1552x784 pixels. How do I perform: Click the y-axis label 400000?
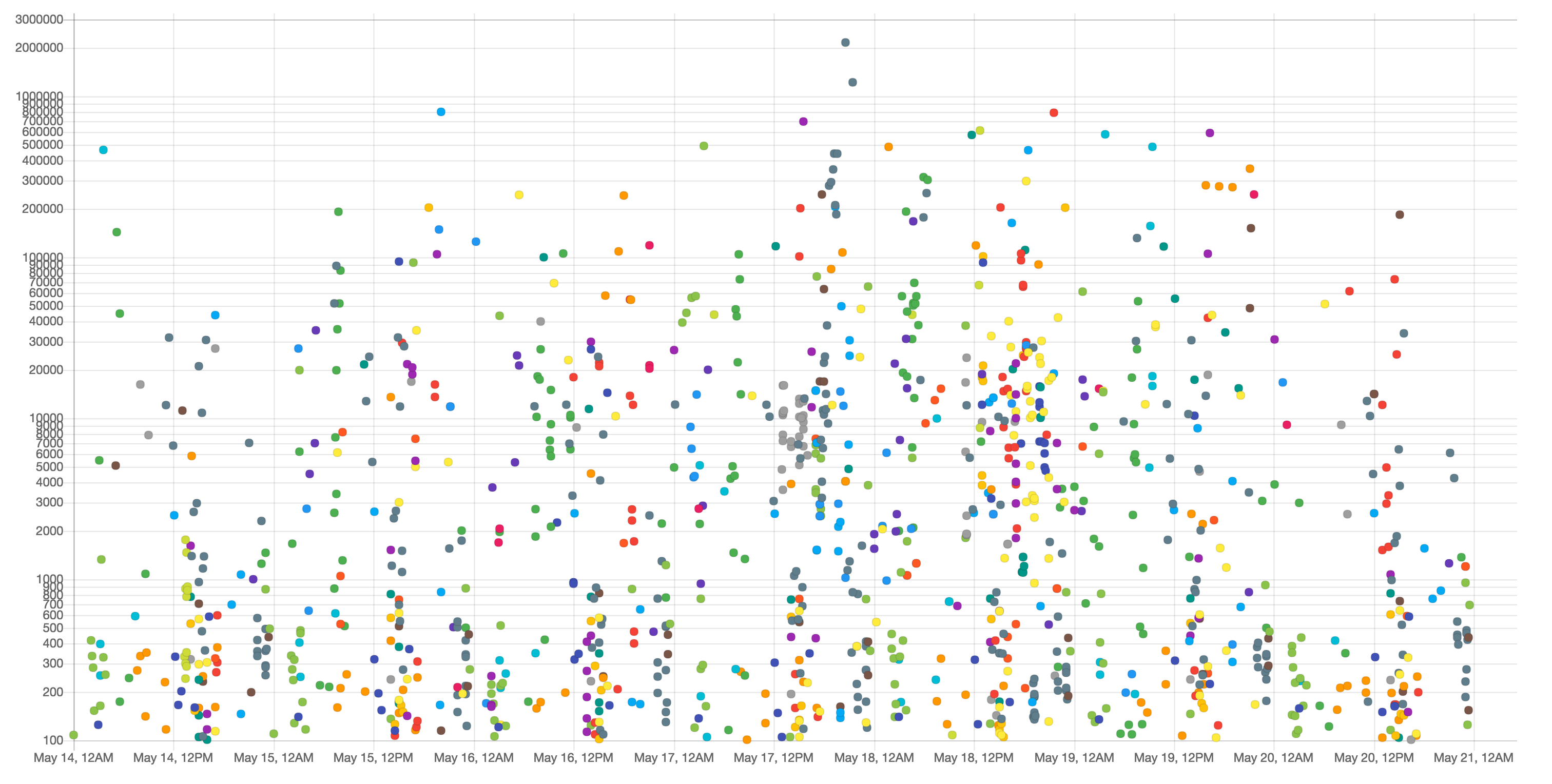pos(42,160)
